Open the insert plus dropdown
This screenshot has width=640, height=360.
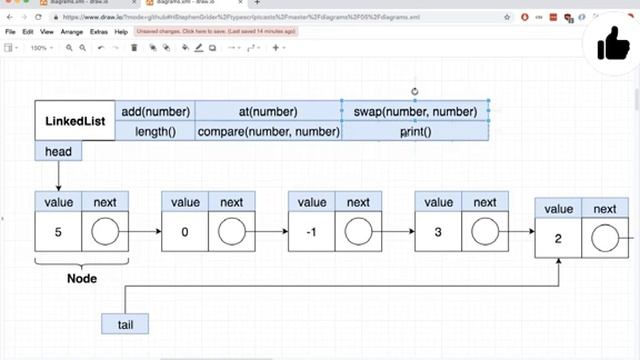[279, 48]
